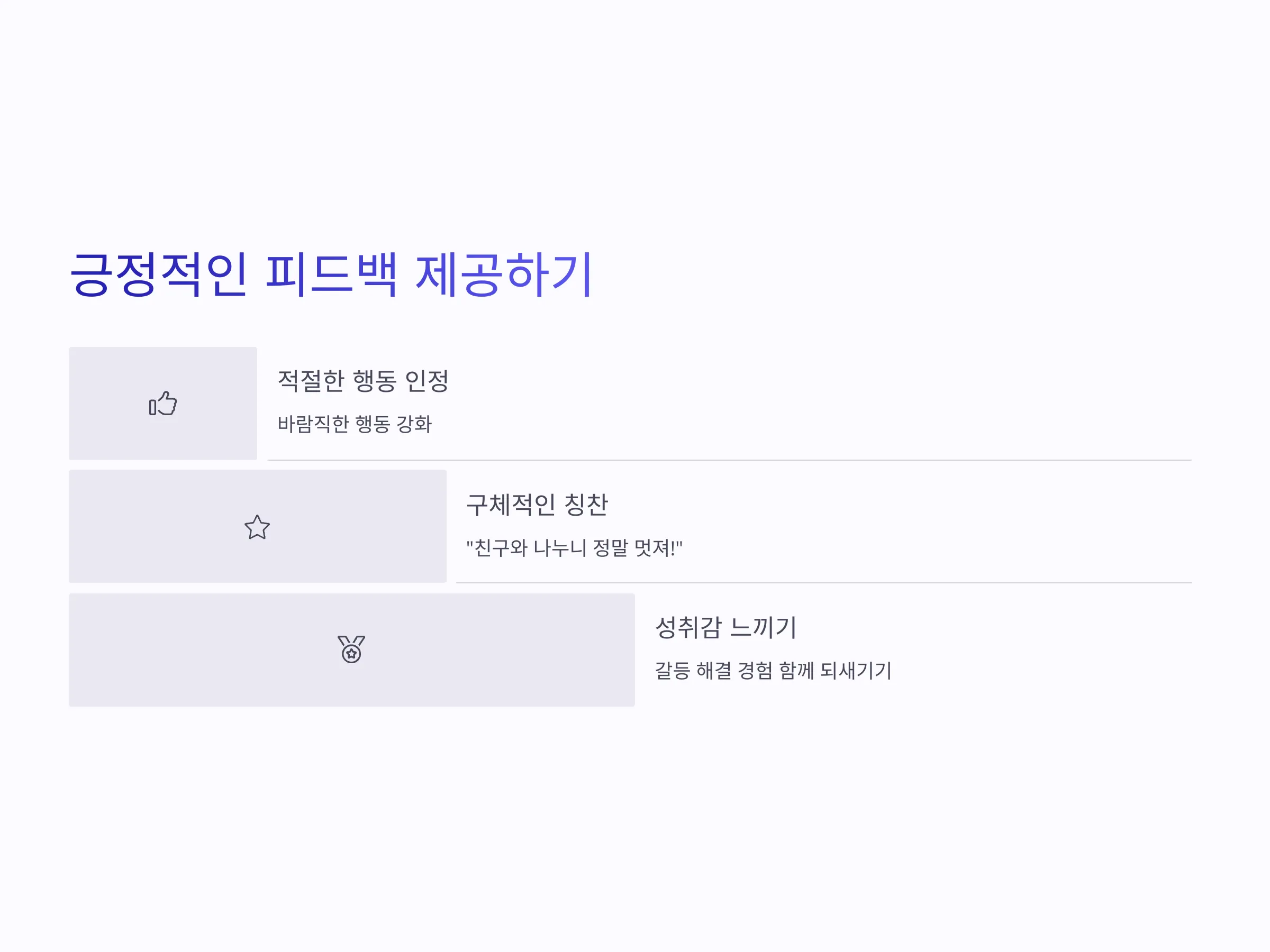This screenshot has height=952, width=1270.
Task: Click the quote text "친구와 나누니 정말 멋져!"
Action: 574,547
